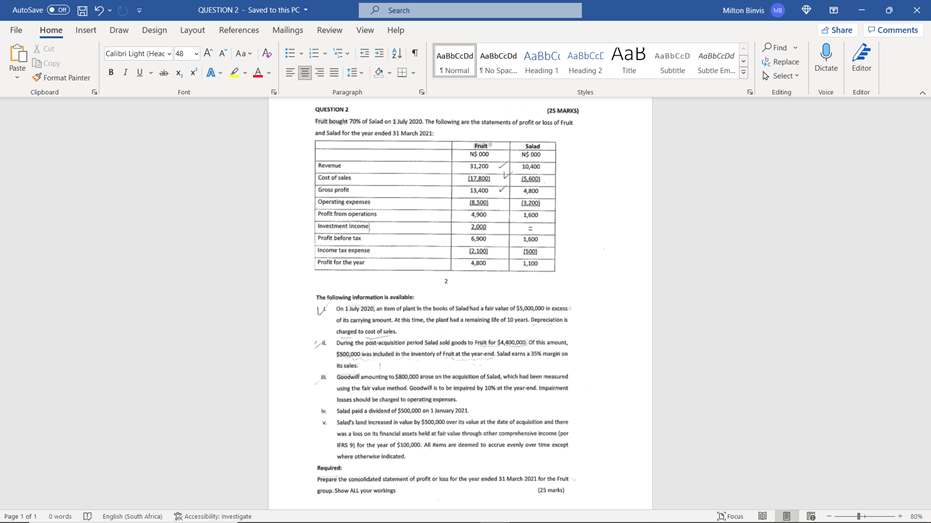Open the font size dropdown

[x=196, y=53]
